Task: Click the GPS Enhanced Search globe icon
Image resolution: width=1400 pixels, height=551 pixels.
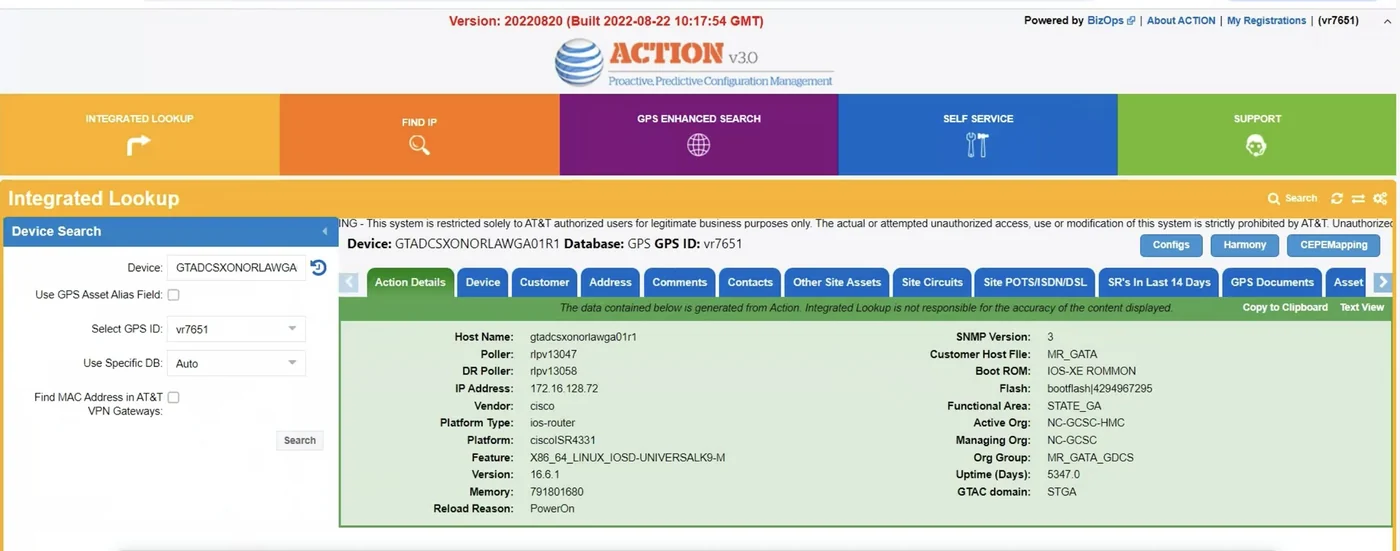Action: [699, 145]
